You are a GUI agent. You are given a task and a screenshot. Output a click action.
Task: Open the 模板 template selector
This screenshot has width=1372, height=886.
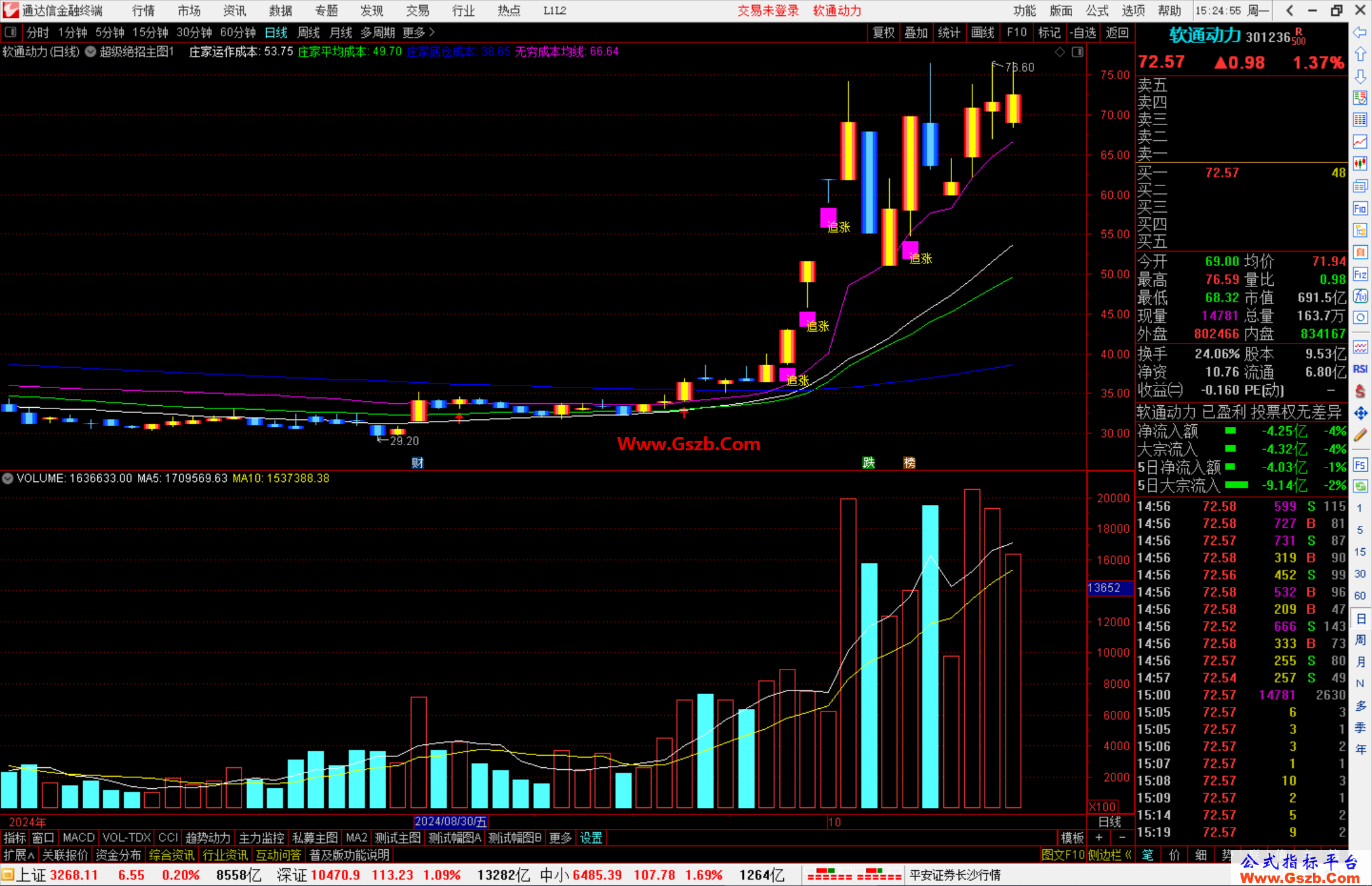tap(1073, 838)
